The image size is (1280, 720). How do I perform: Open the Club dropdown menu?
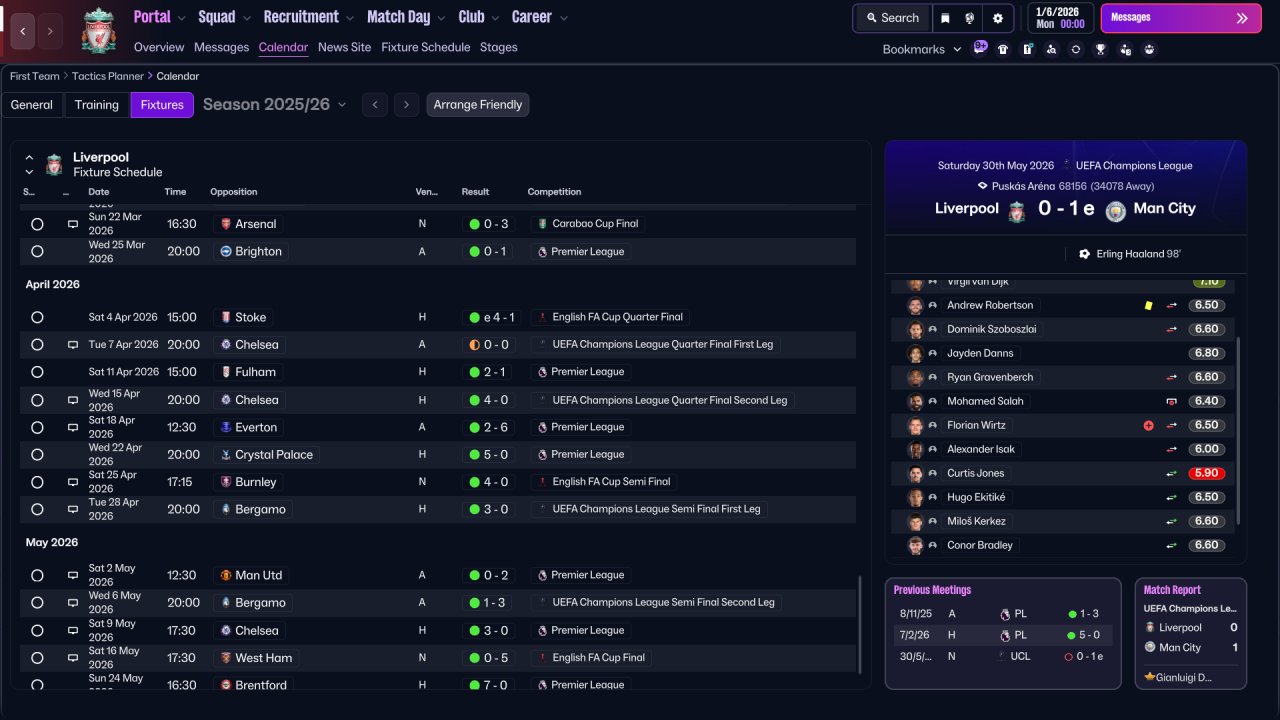tap(479, 17)
